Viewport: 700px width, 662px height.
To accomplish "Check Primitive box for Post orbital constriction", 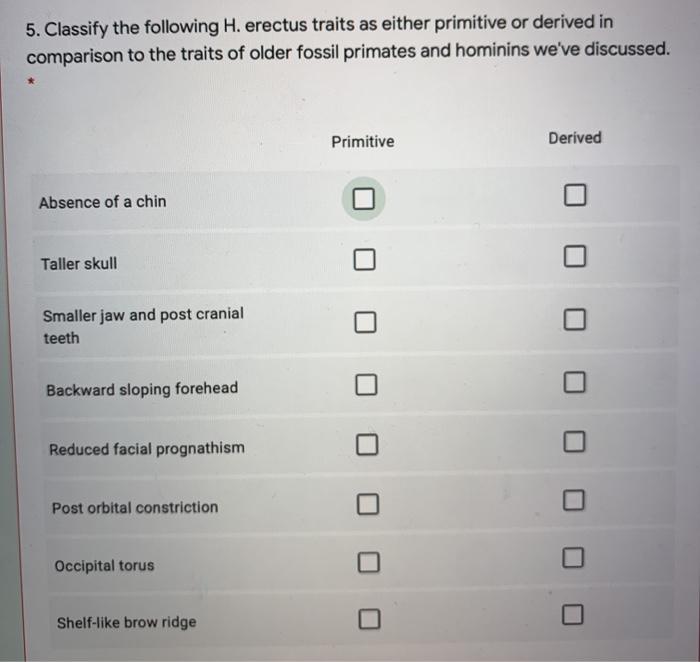I will [x=368, y=504].
